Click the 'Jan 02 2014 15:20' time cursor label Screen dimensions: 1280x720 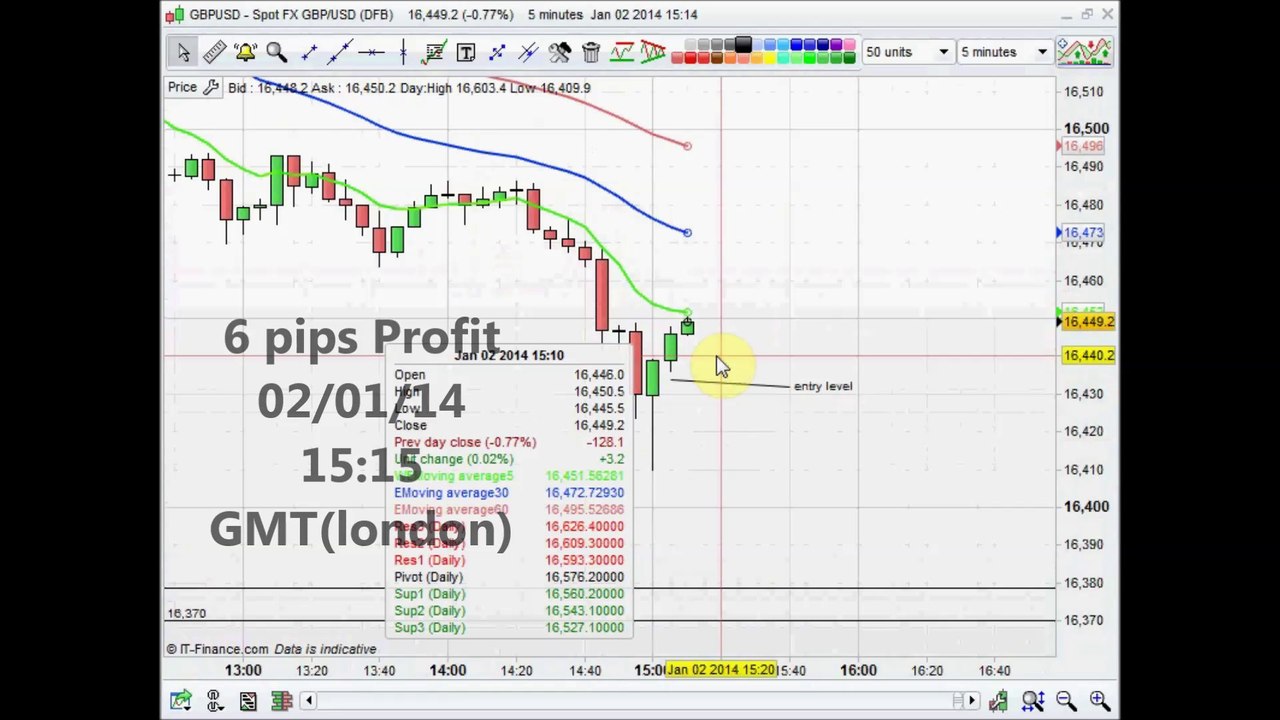point(720,670)
